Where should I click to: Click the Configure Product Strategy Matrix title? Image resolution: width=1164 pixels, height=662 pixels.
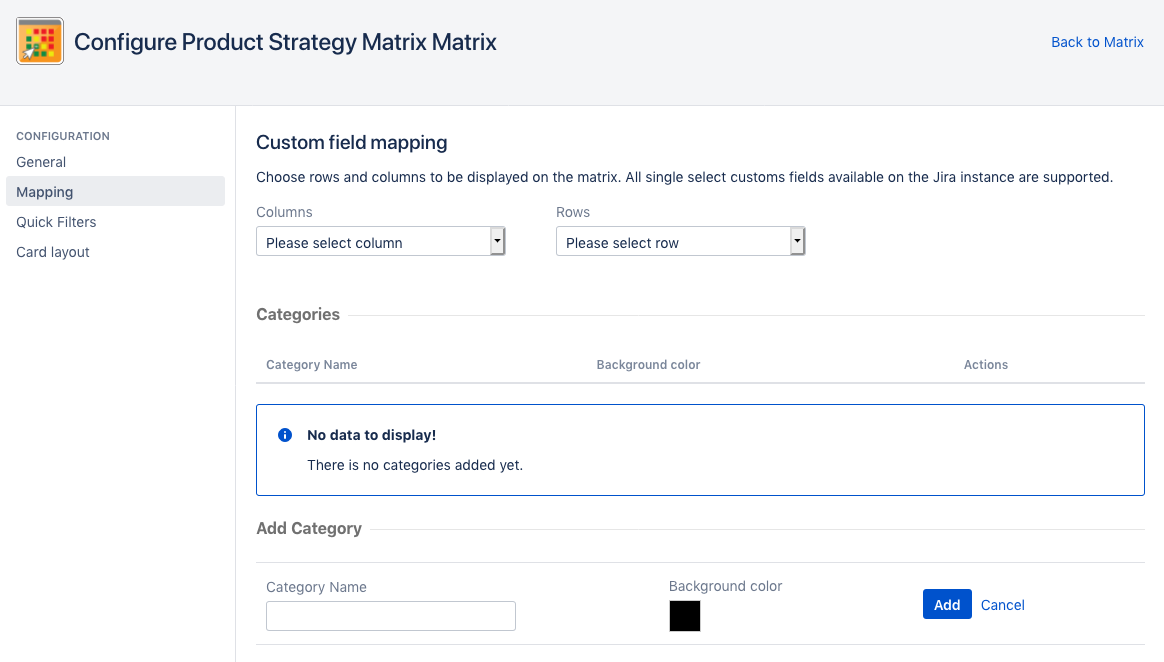[285, 42]
